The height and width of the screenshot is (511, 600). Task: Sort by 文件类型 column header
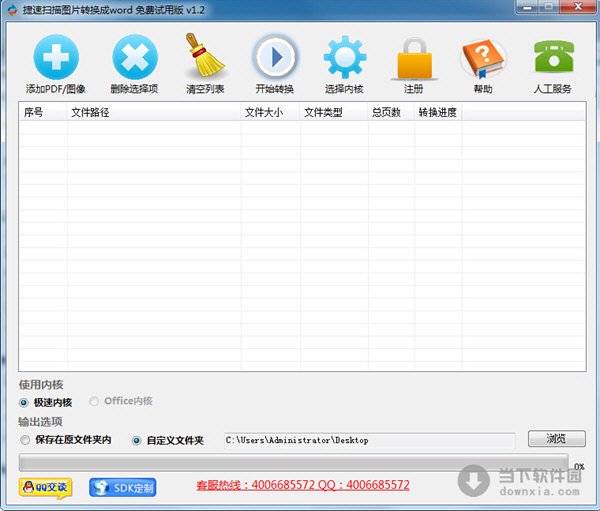(x=334, y=112)
